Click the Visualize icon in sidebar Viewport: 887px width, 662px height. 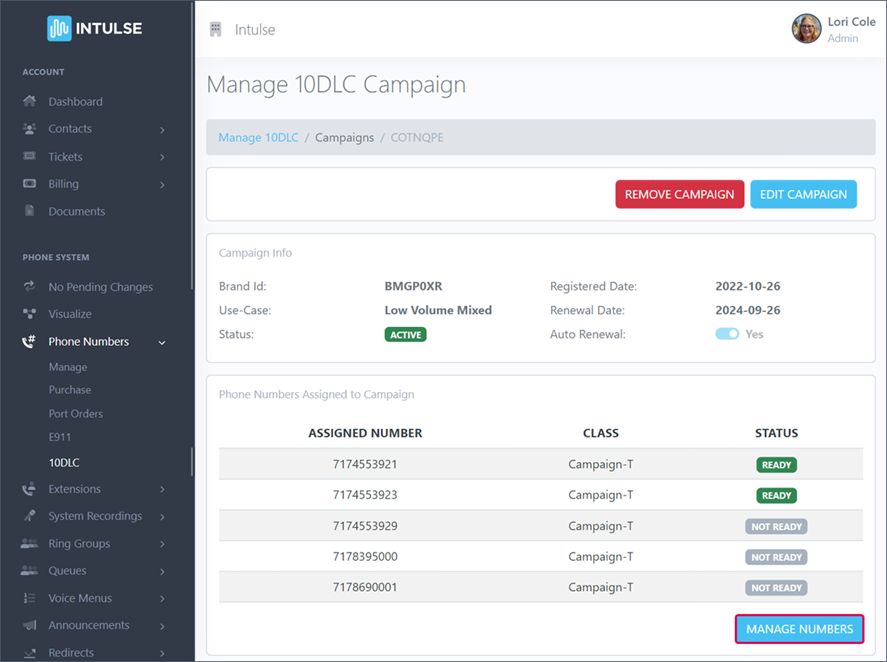click(x=30, y=314)
